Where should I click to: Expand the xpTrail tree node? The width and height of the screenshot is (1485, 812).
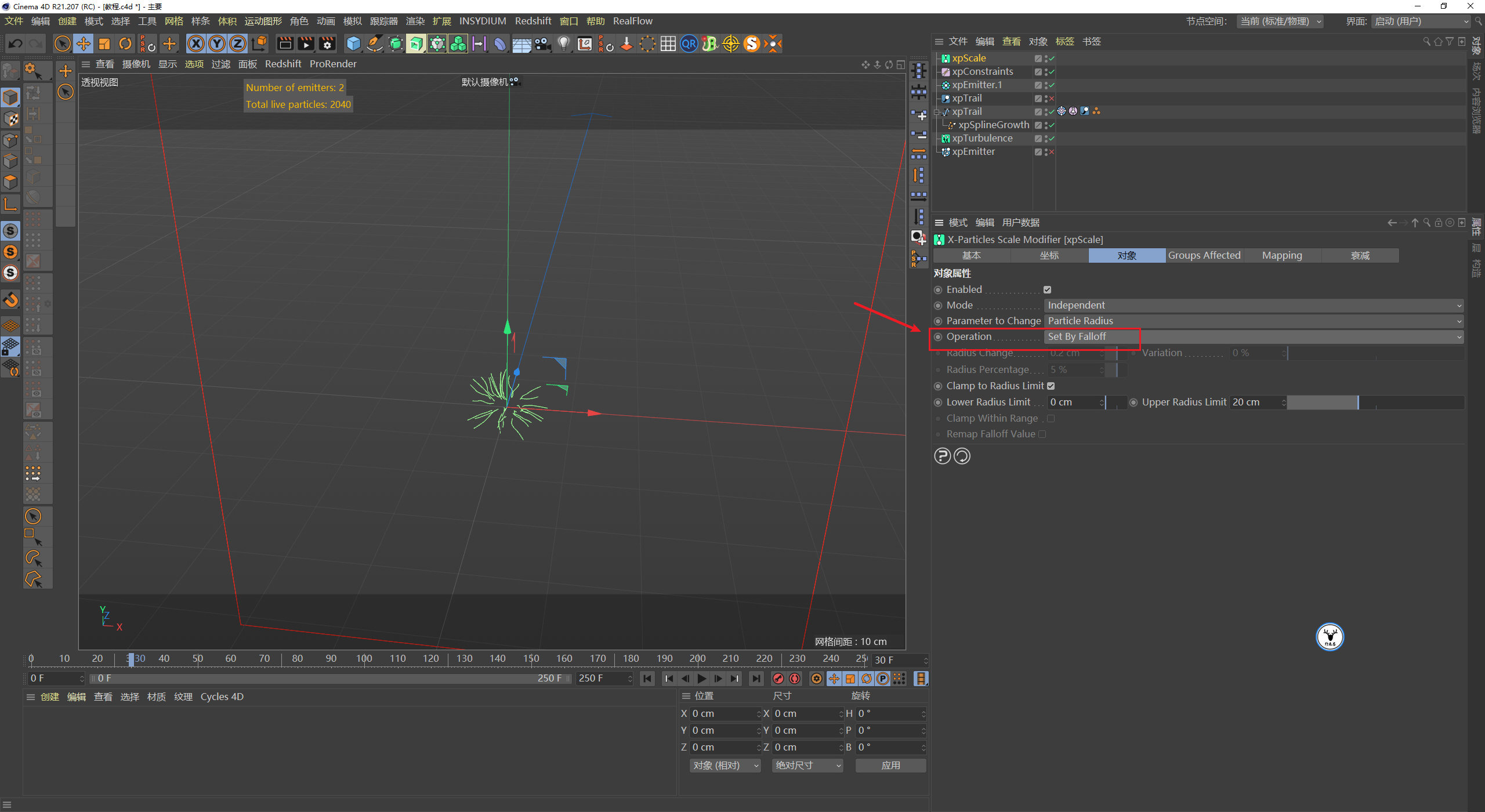(937, 112)
